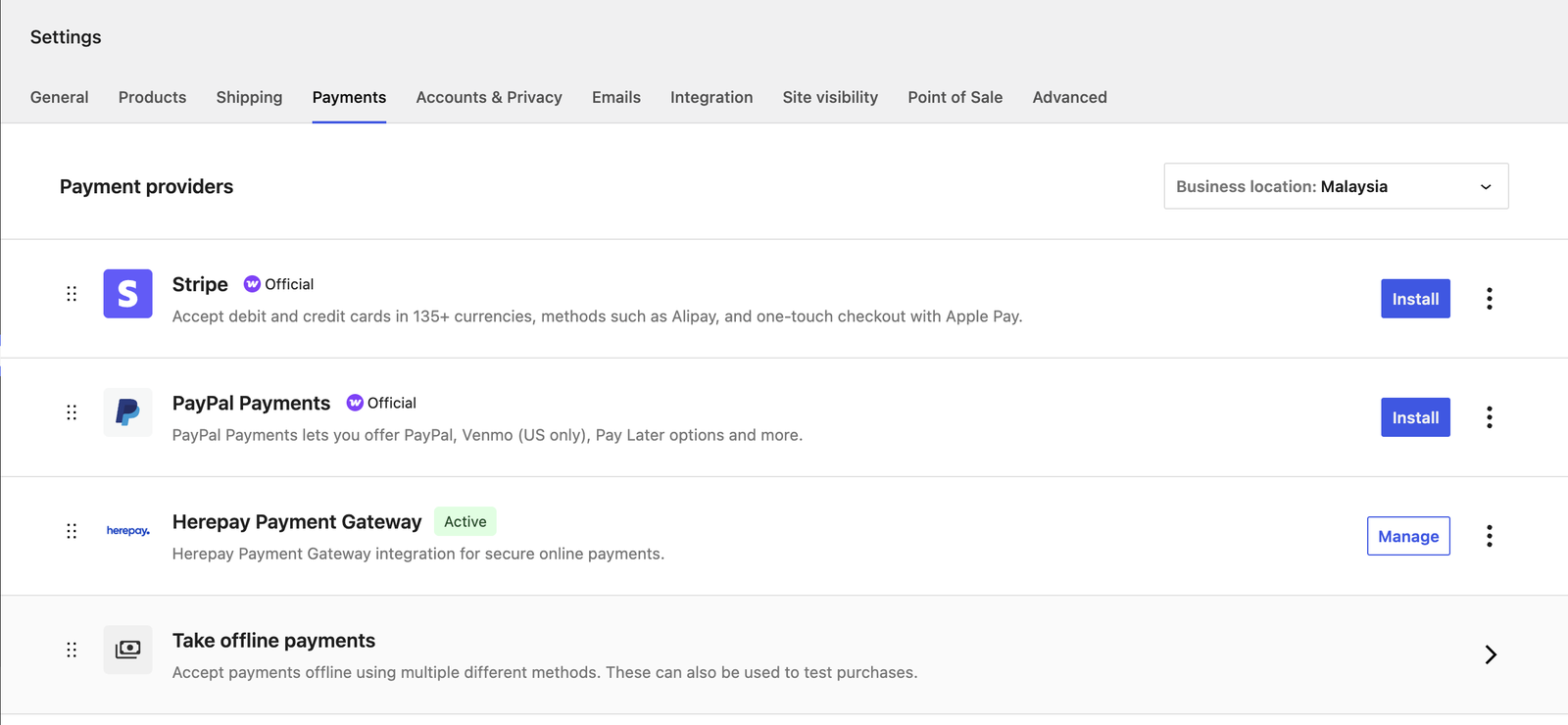Open the three-dot menu for Stripe
The width and height of the screenshot is (1568, 725).
tap(1489, 299)
